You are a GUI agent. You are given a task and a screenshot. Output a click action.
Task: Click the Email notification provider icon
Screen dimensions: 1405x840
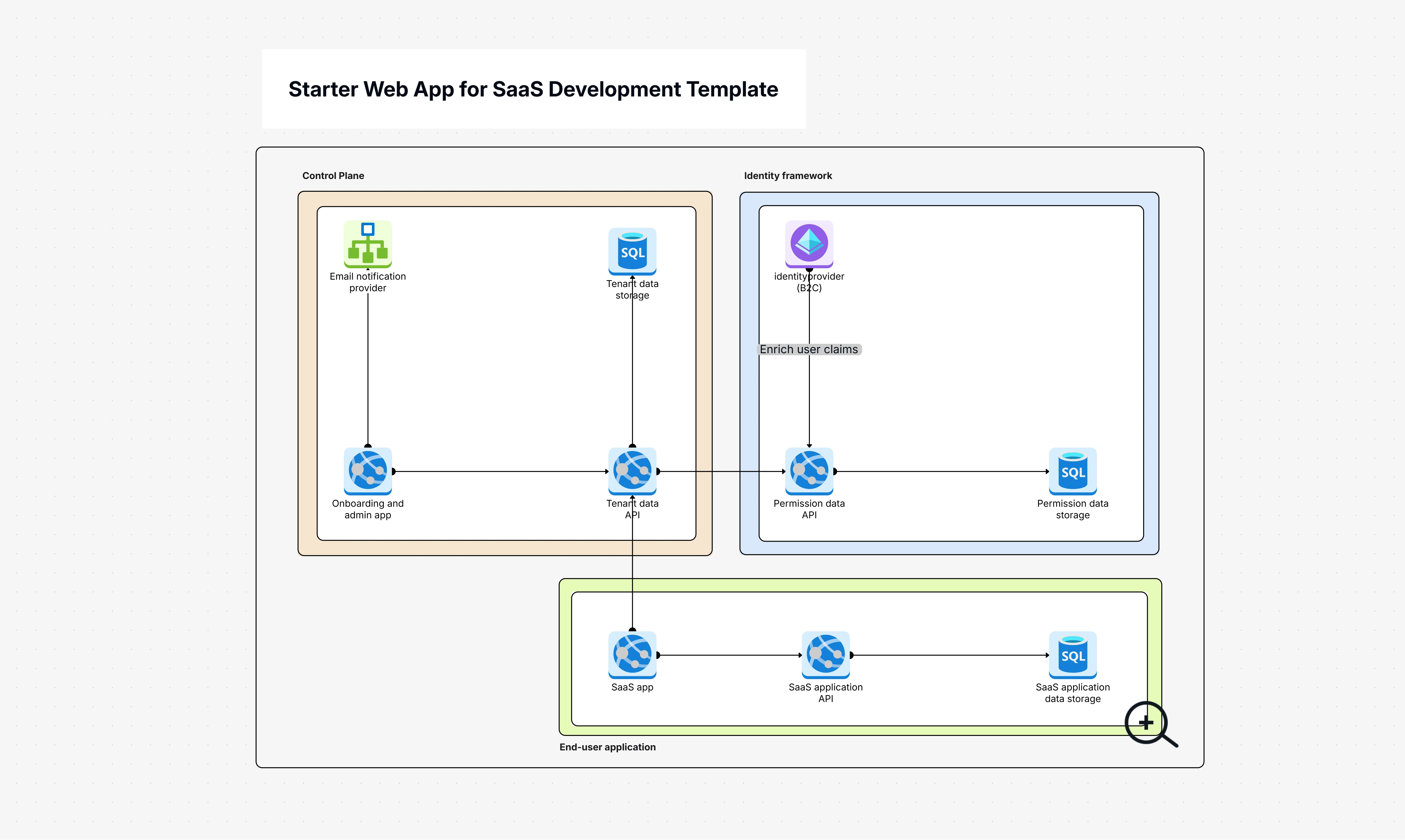tap(367, 244)
